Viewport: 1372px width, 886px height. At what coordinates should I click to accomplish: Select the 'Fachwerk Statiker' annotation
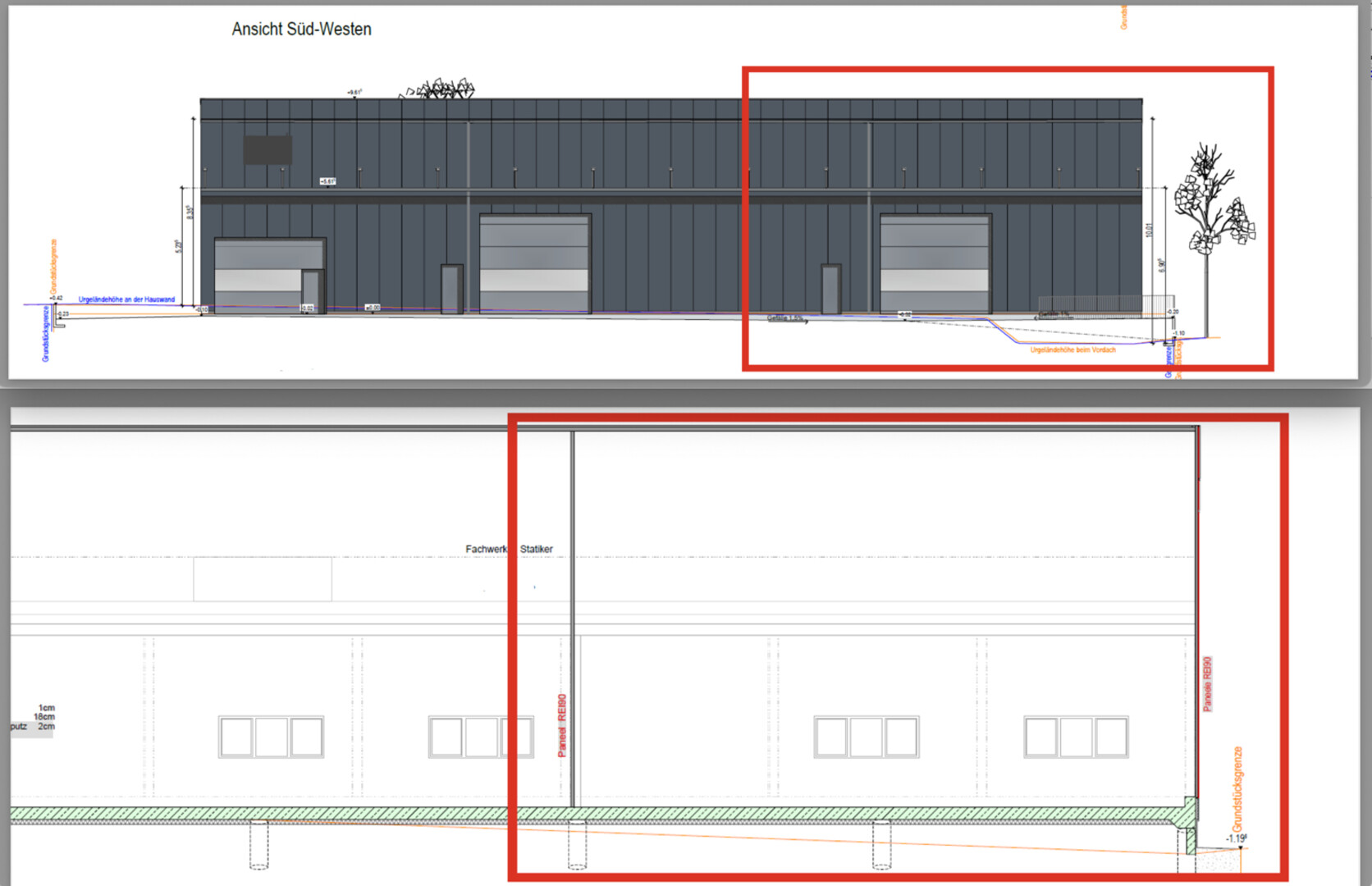(x=509, y=549)
